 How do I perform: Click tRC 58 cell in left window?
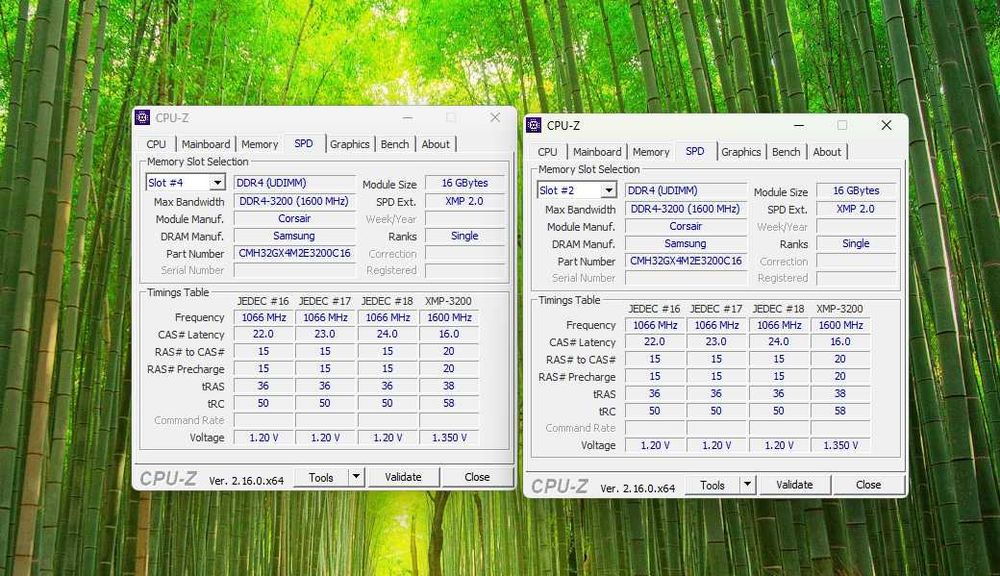coord(449,403)
